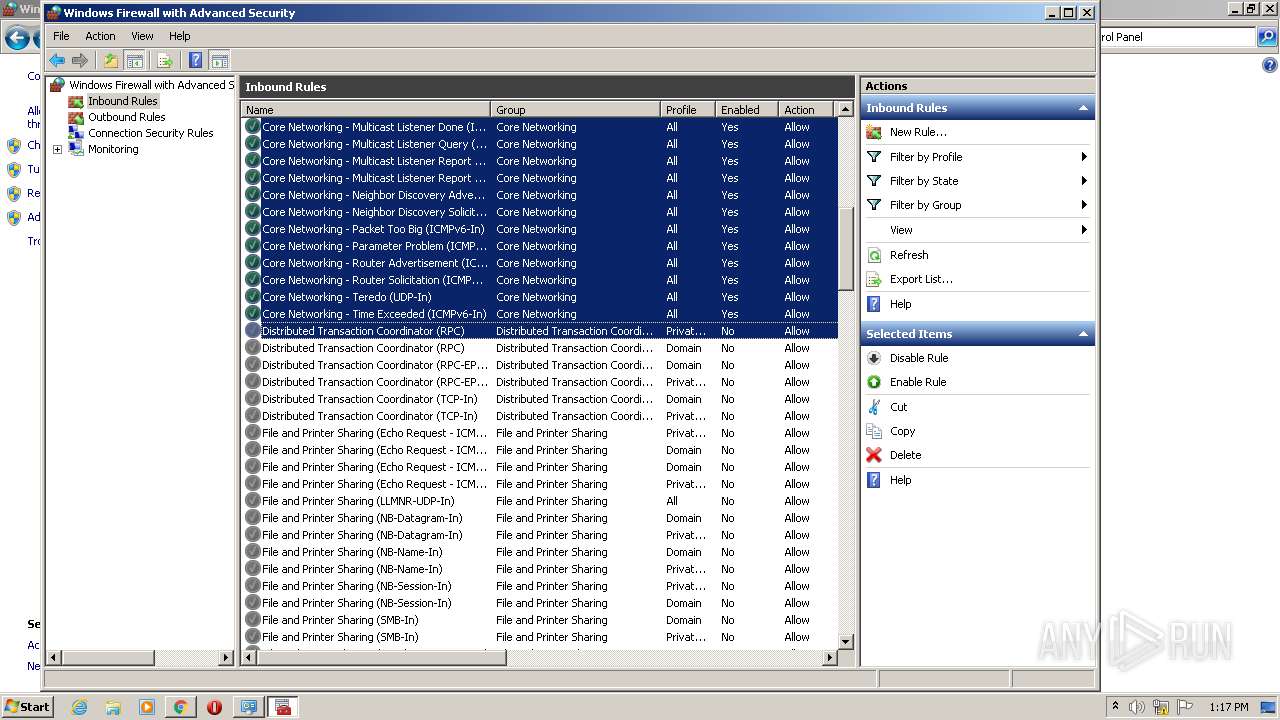Show hidden tray icons arrow
The height and width of the screenshot is (720, 1280).
(x=1116, y=707)
